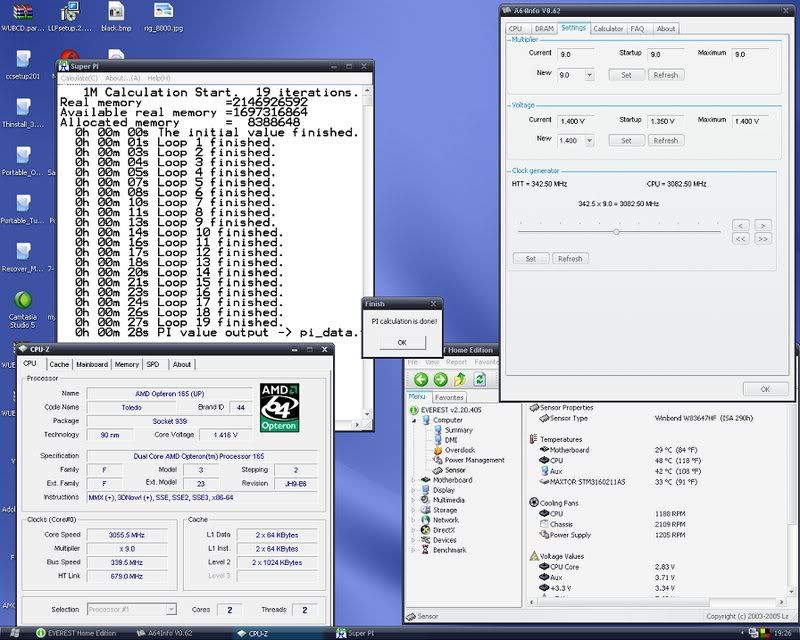Click Set in the Clock generator section

point(531,259)
